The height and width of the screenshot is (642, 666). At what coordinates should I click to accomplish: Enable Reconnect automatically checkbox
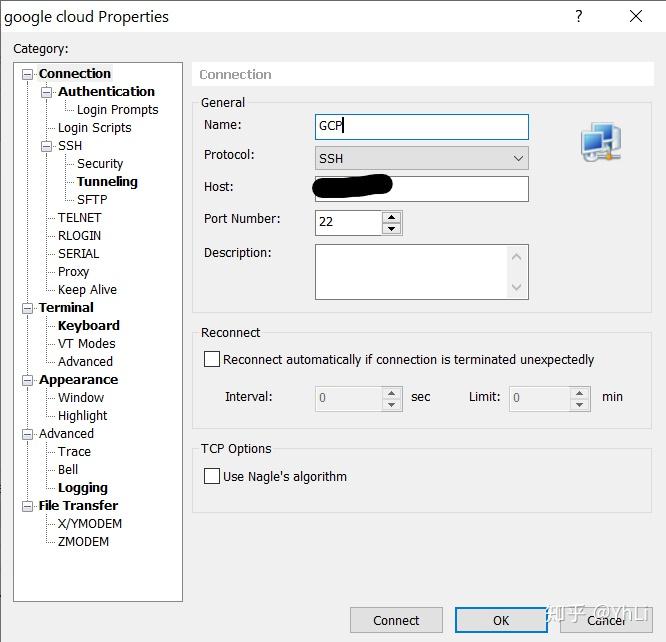(212, 359)
